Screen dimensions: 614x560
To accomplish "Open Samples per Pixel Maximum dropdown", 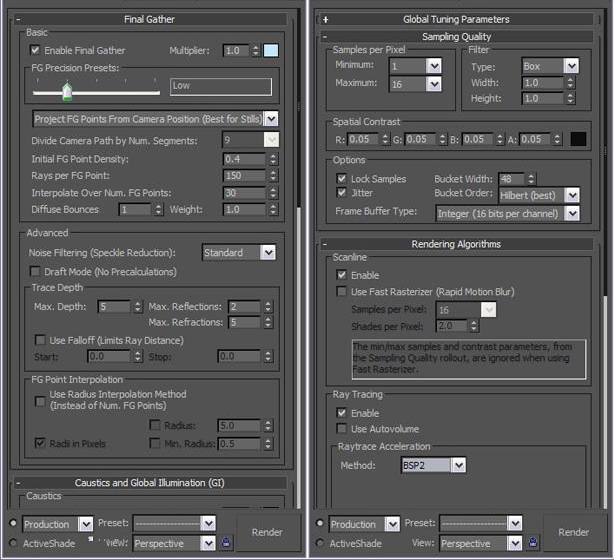I will 434,84.
